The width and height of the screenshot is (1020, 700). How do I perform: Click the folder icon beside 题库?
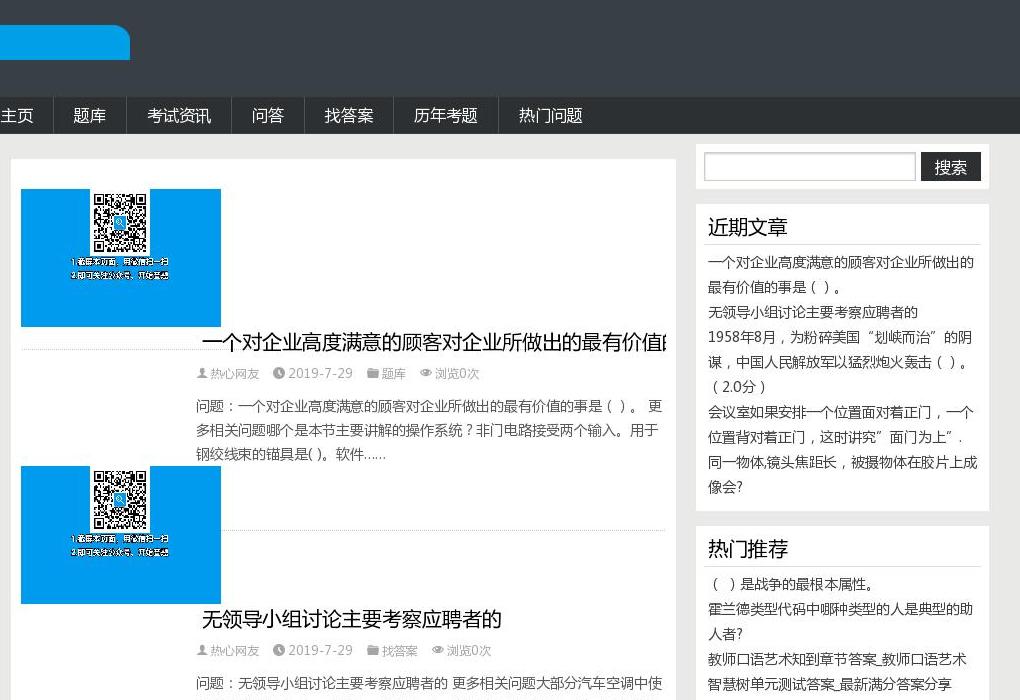tap(373, 373)
